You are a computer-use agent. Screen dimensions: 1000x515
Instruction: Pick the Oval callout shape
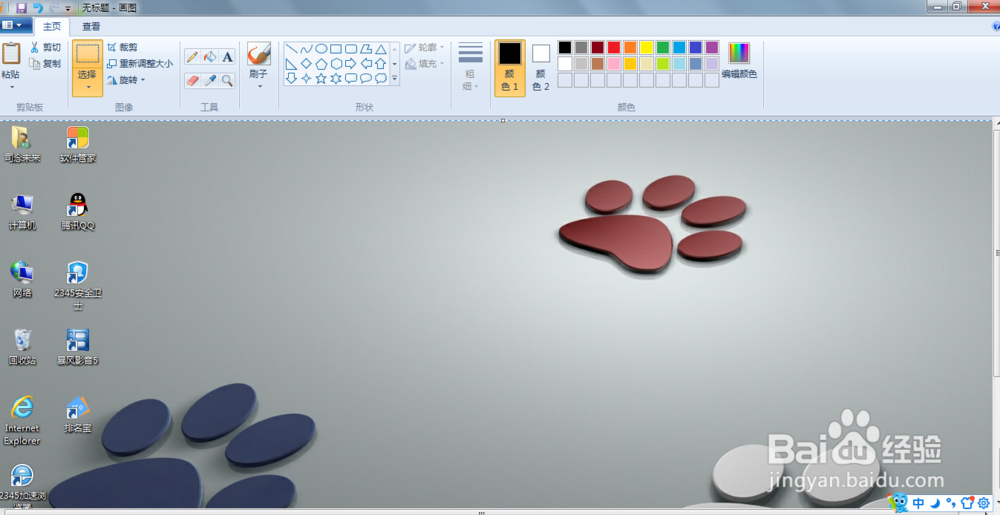click(366, 78)
